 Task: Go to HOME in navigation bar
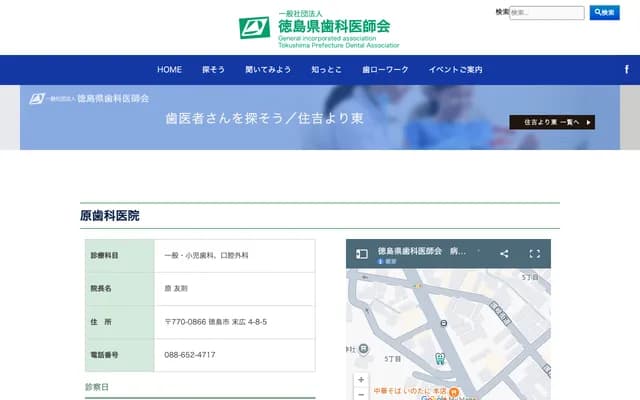coord(169,70)
